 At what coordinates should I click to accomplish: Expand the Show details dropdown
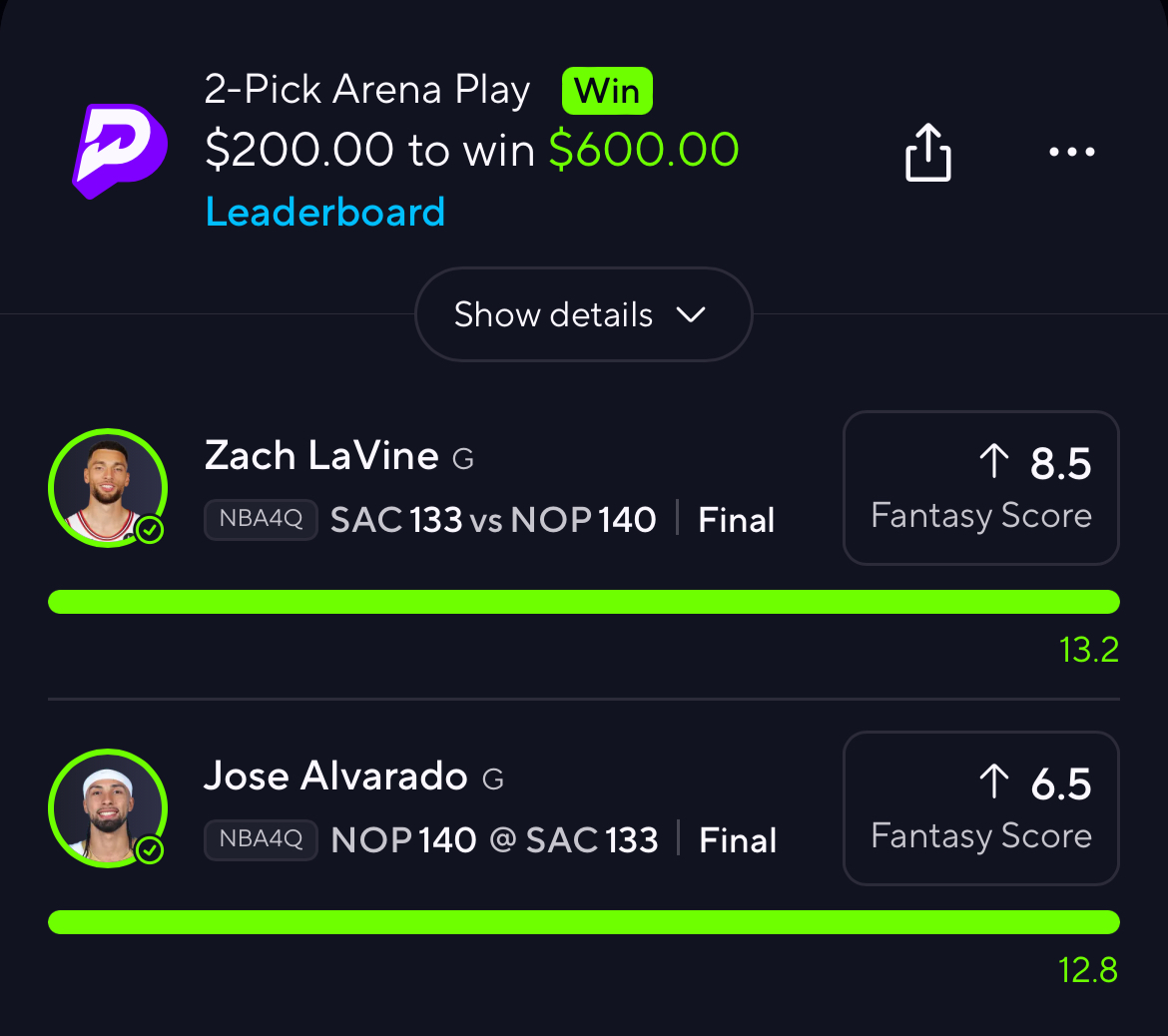tap(582, 314)
